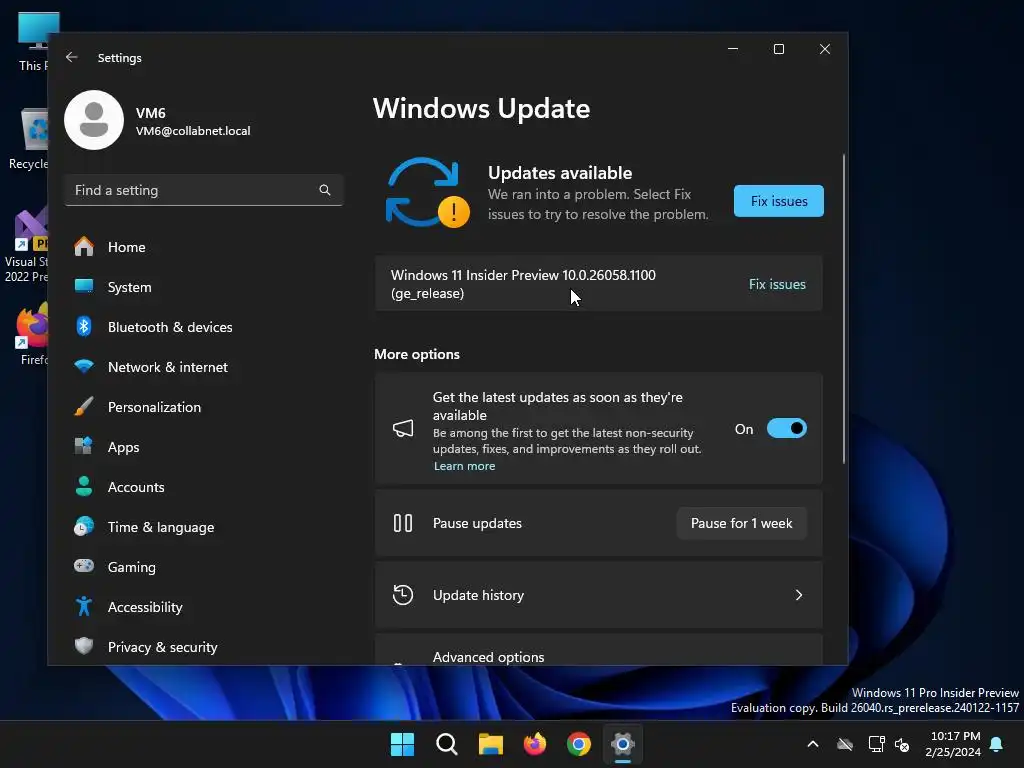The height and width of the screenshot is (768, 1024).
Task: Click into the Find a setting box
Action: coord(204,190)
